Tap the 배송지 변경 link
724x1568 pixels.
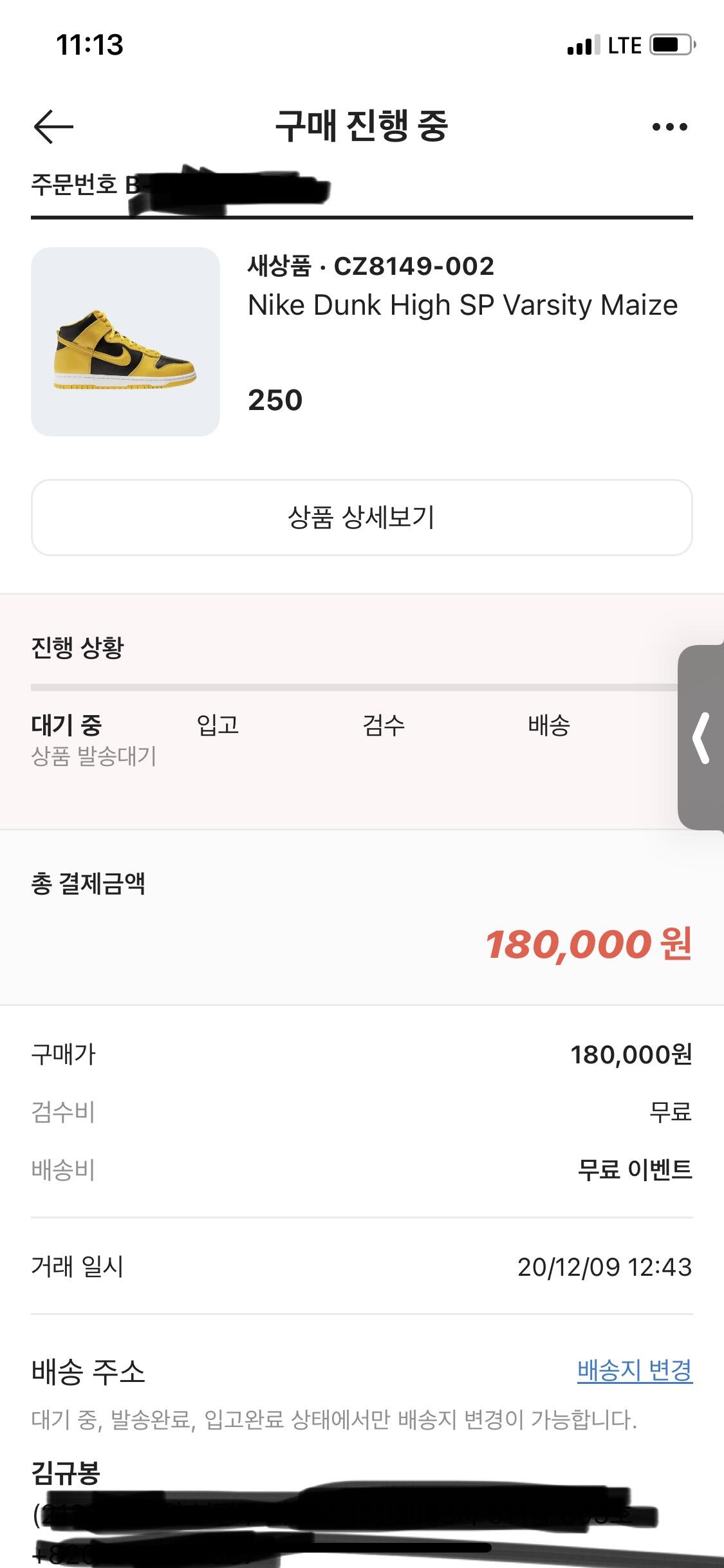(635, 1370)
